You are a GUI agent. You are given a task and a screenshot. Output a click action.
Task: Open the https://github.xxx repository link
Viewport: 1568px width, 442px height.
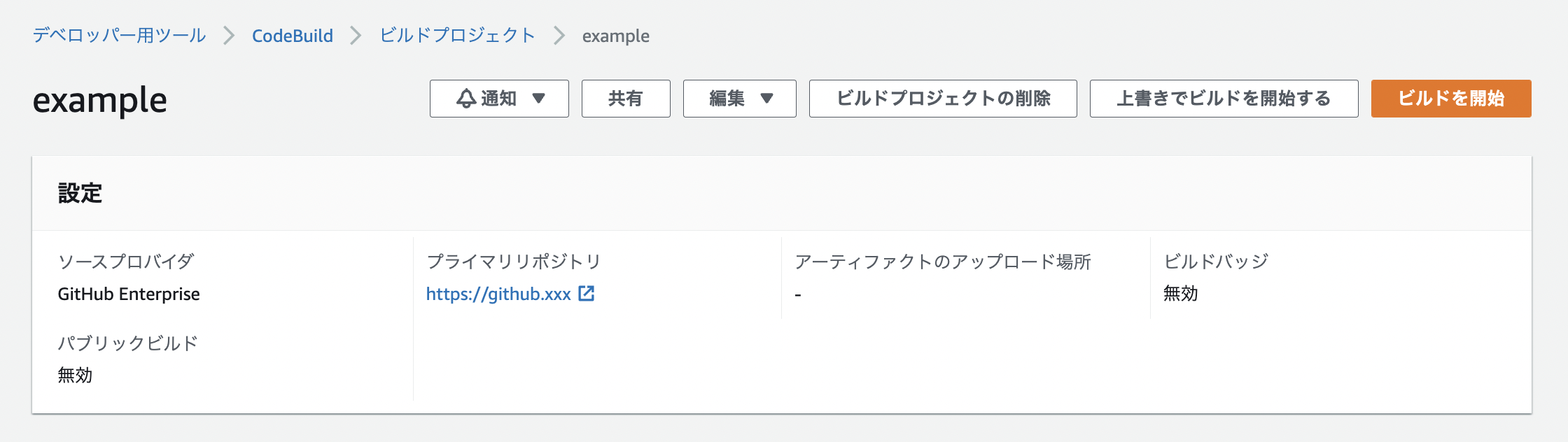point(498,294)
